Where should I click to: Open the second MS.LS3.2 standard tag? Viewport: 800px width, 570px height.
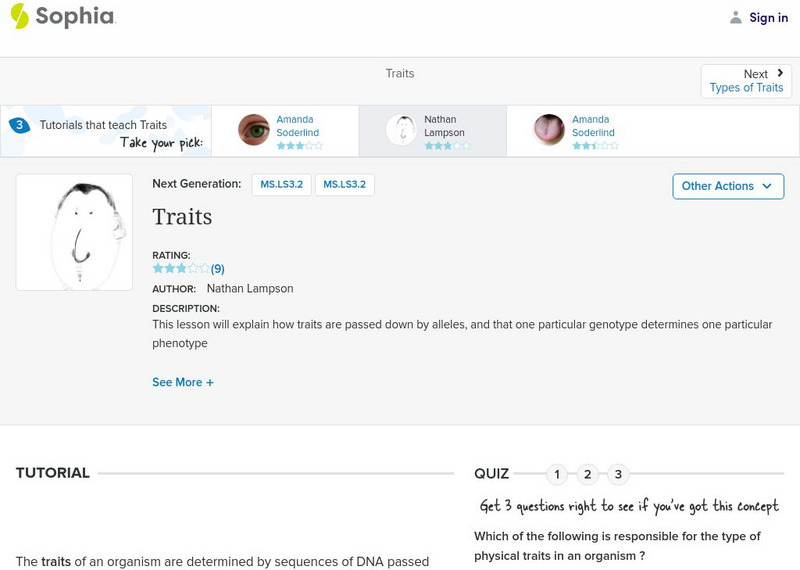point(344,185)
